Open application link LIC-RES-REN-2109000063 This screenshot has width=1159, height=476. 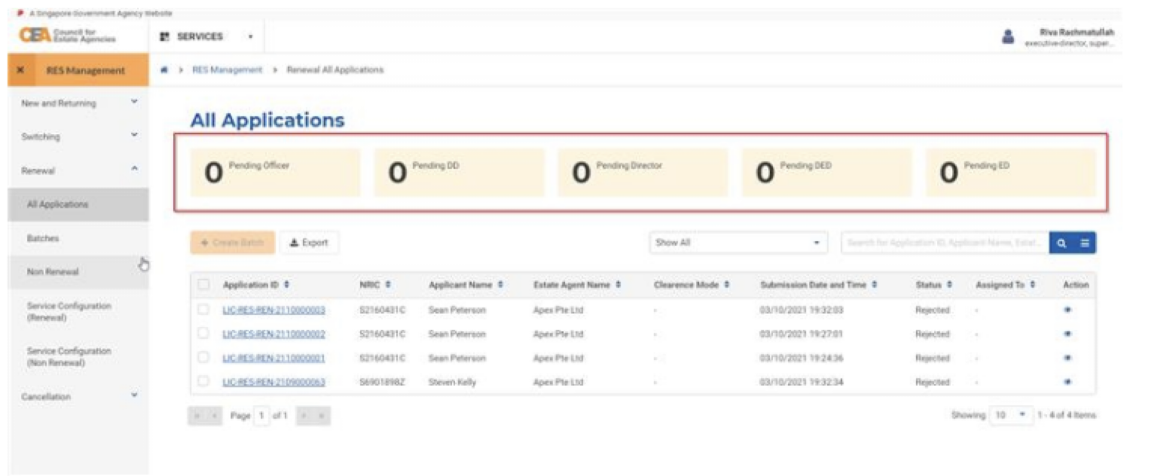click(x=273, y=382)
